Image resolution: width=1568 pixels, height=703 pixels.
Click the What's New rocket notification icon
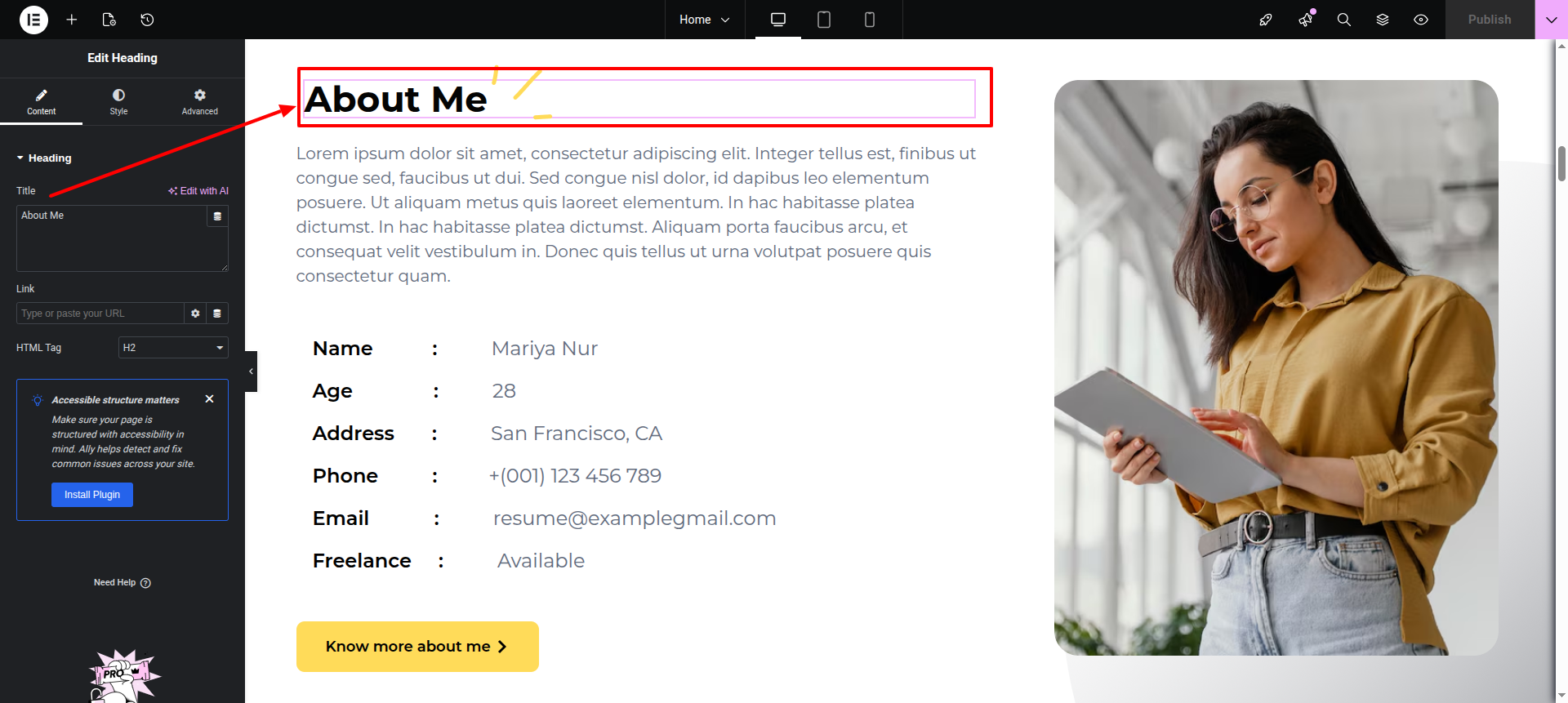click(1305, 20)
